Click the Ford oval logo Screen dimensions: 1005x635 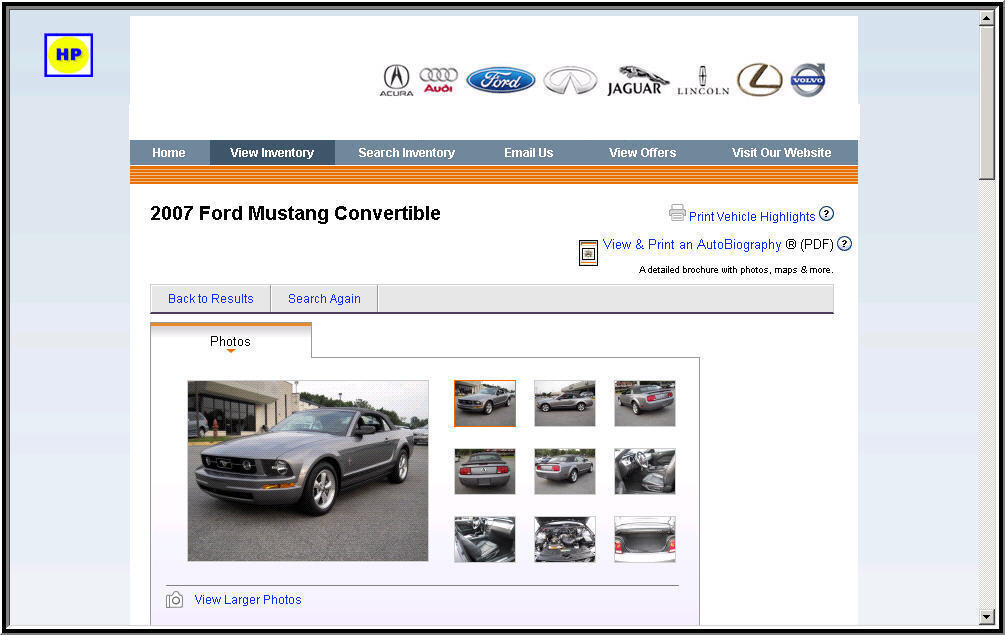point(501,80)
